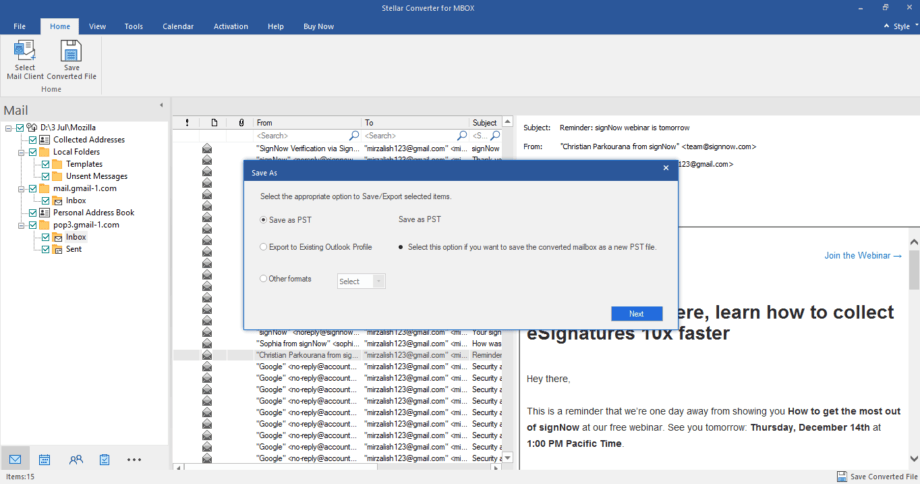Collapse the Local Folders tree node
The image size is (920, 484).
coord(21,153)
